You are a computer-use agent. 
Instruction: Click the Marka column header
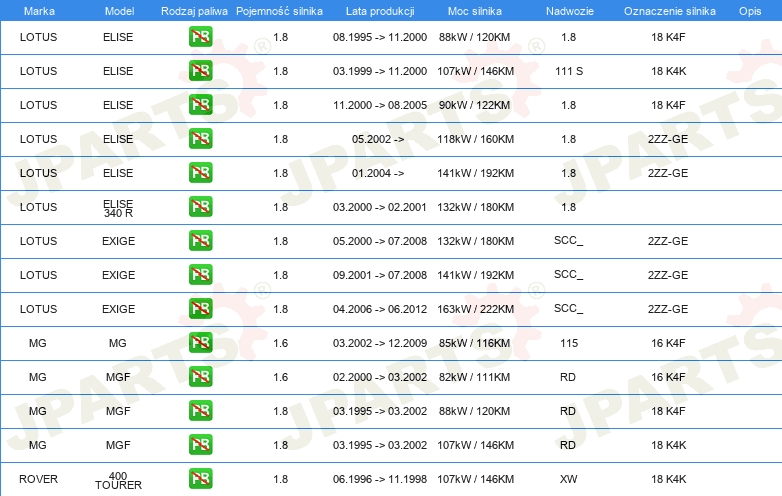click(x=39, y=11)
